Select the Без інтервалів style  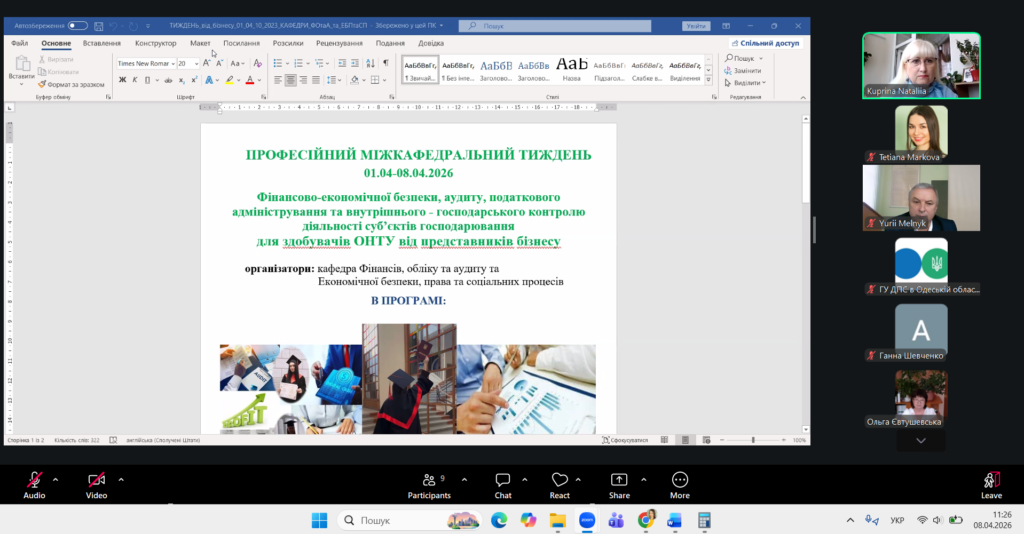click(457, 69)
